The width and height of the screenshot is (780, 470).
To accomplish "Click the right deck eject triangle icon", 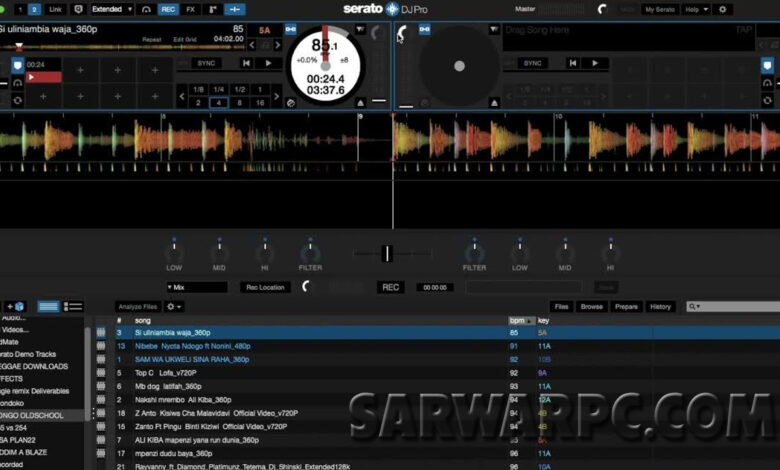I will click(x=494, y=103).
